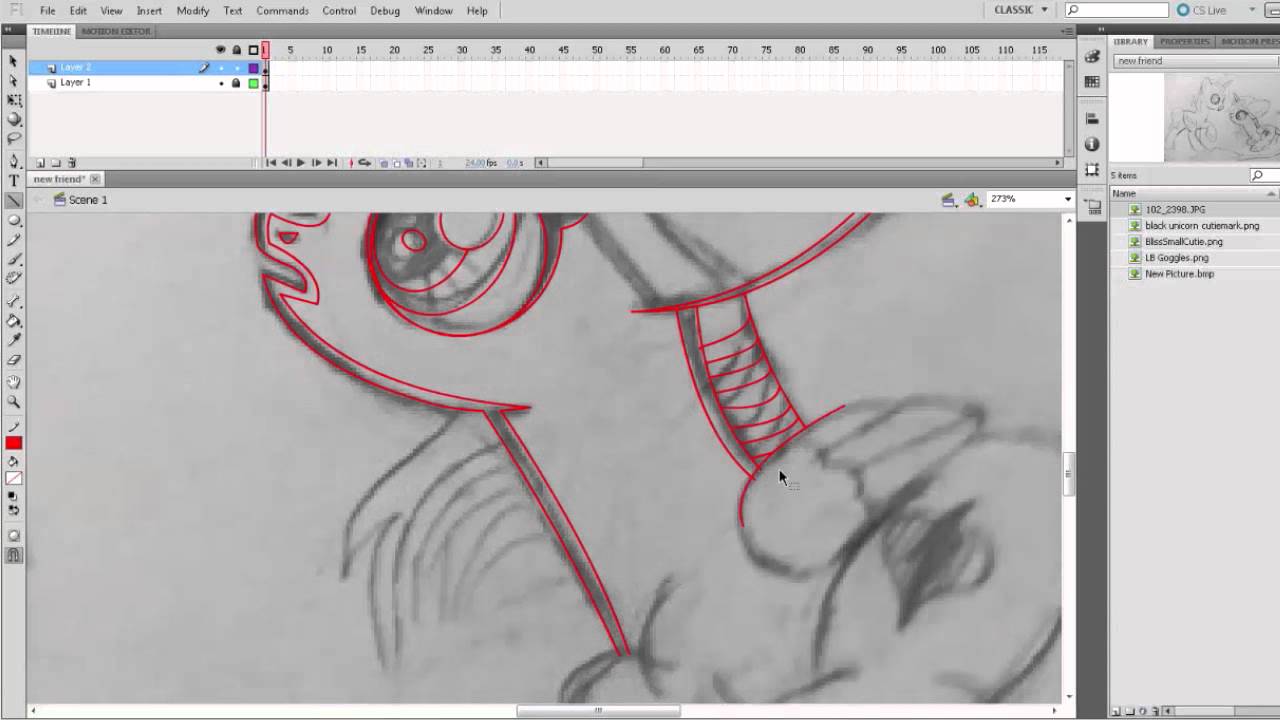Select library item '102_2398.JPG'

1175,210
